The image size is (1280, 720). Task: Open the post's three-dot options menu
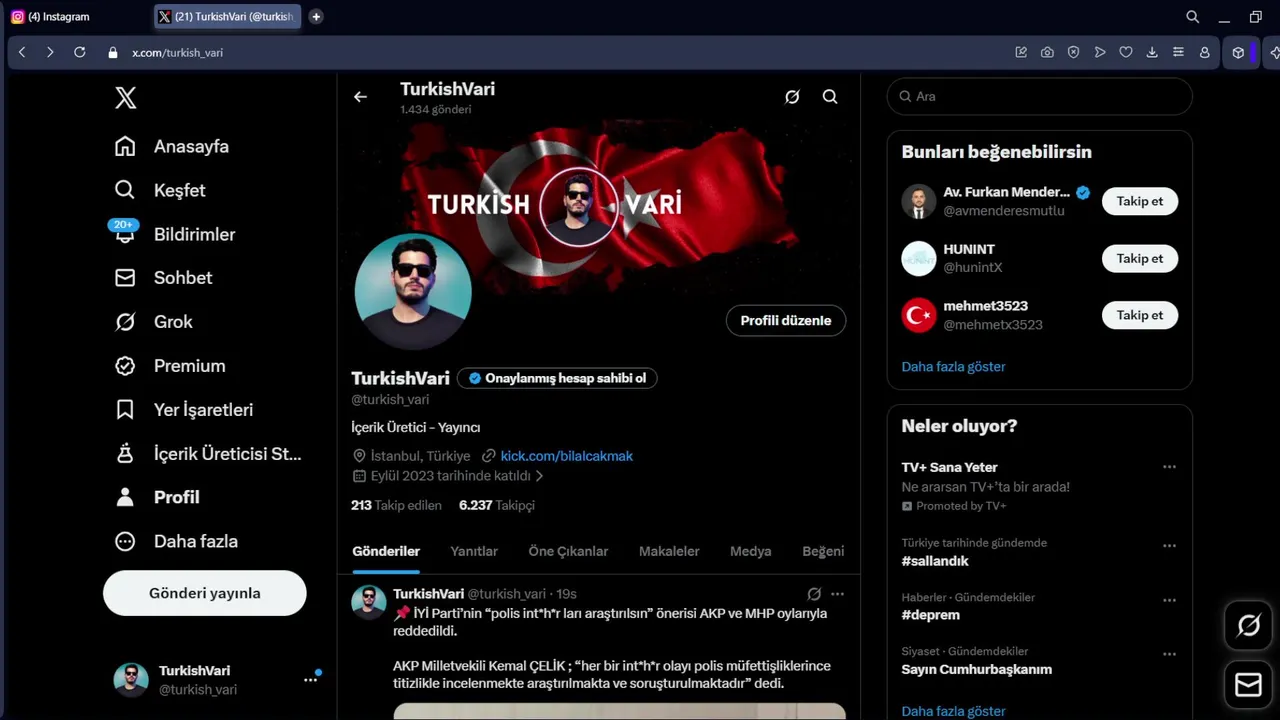pyautogui.click(x=838, y=594)
